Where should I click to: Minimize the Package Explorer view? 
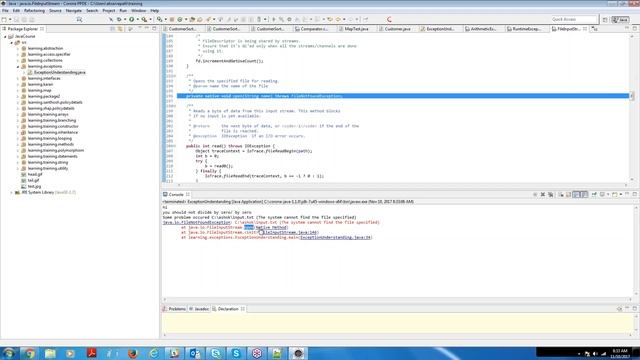click(x=147, y=29)
